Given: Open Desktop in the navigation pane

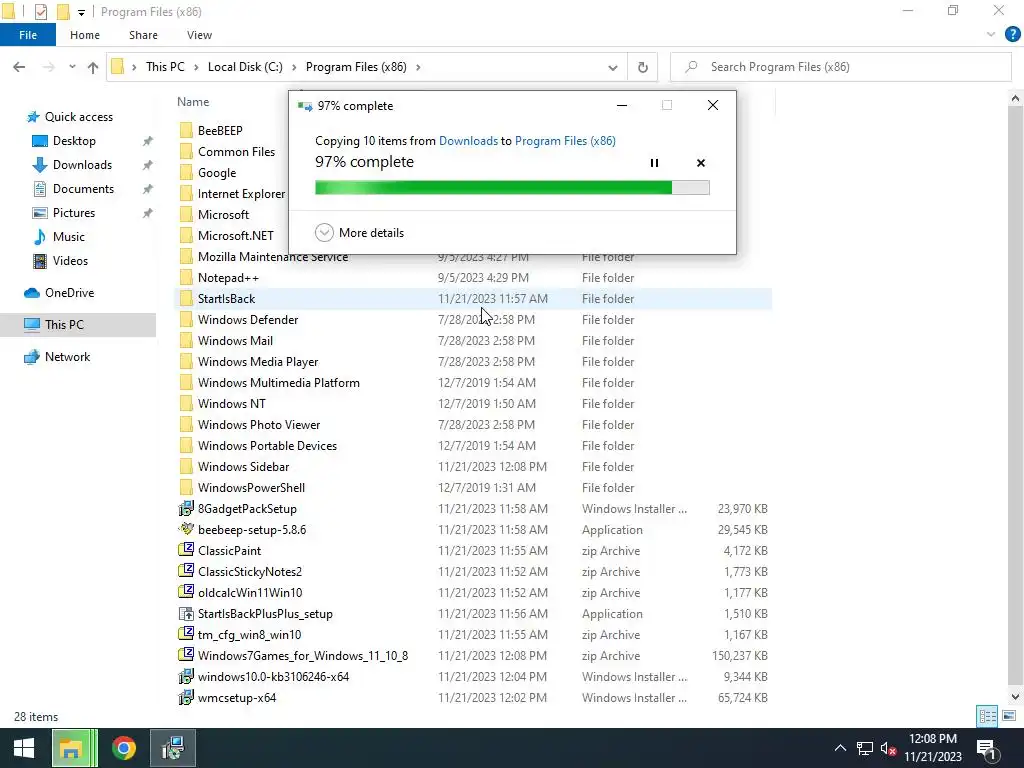Looking at the screenshot, I should (x=64, y=141).
